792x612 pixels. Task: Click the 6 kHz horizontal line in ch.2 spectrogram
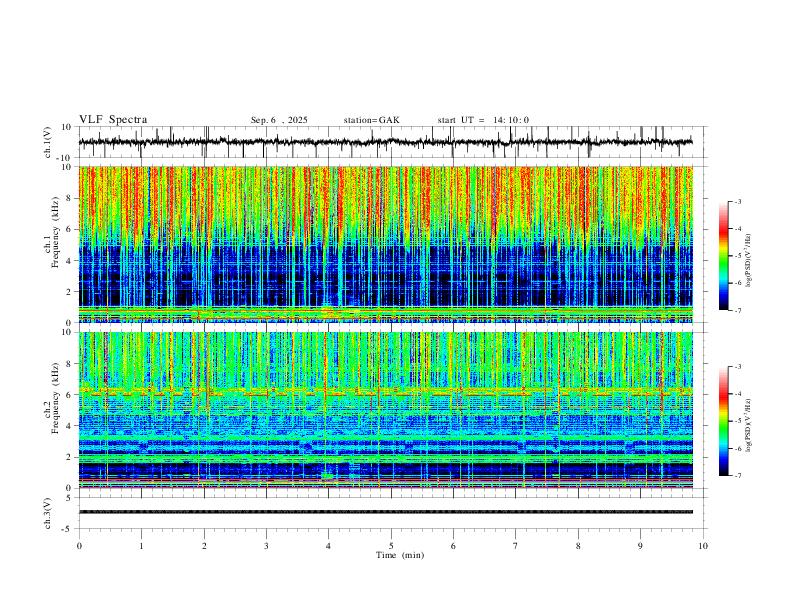pyautogui.click(x=386, y=392)
